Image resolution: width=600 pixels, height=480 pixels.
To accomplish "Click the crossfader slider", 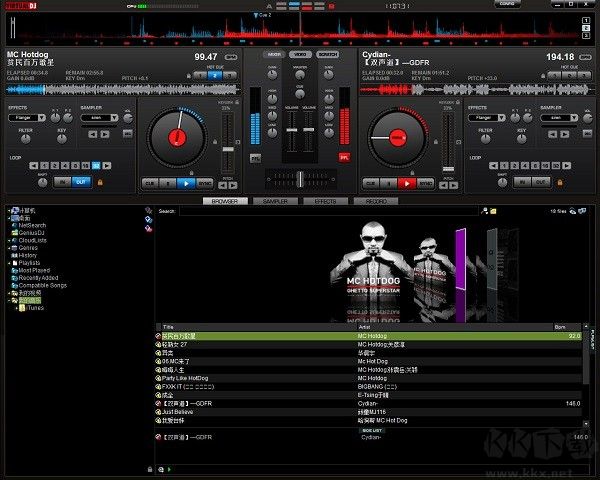I will pos(299,178).
